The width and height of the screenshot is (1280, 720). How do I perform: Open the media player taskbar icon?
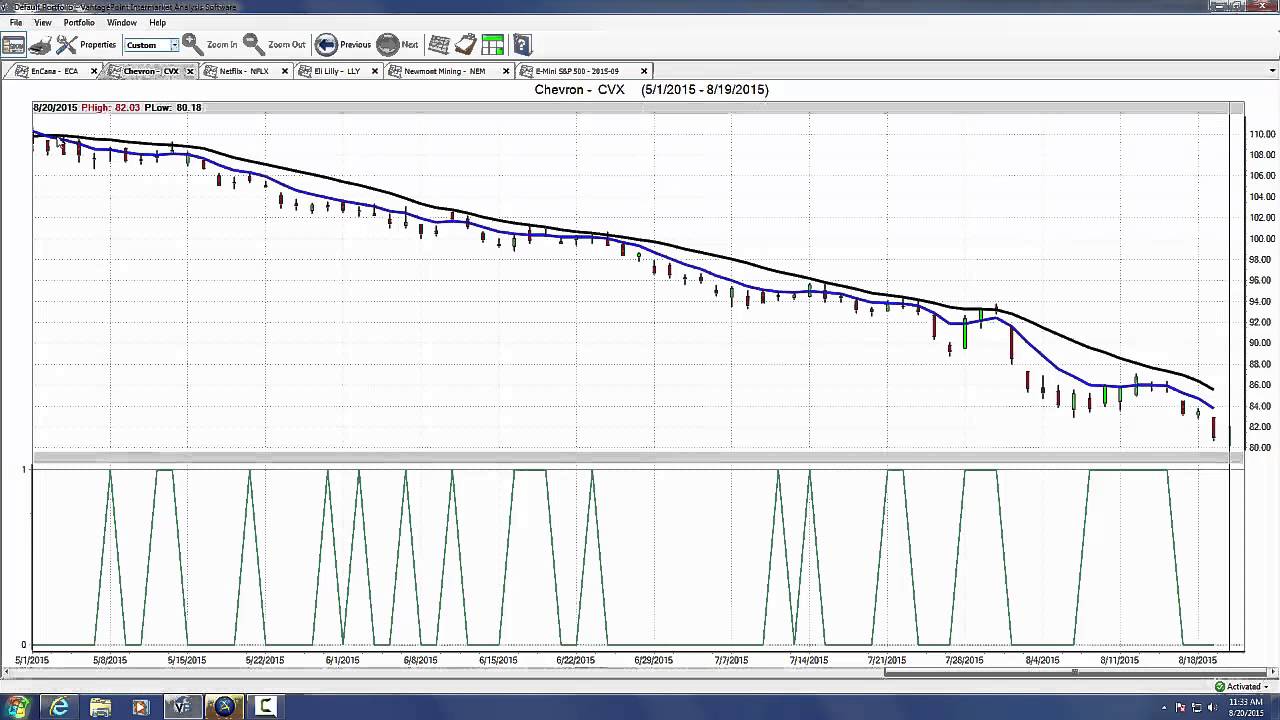(141, 707)
